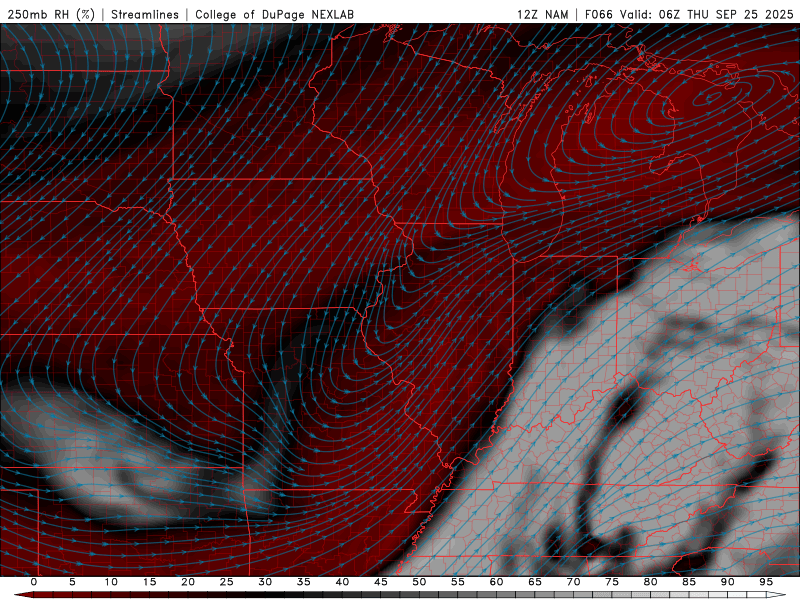Click the "Streamlines" label in header
This screenshot has height=600, width=800.
(145, 14)
